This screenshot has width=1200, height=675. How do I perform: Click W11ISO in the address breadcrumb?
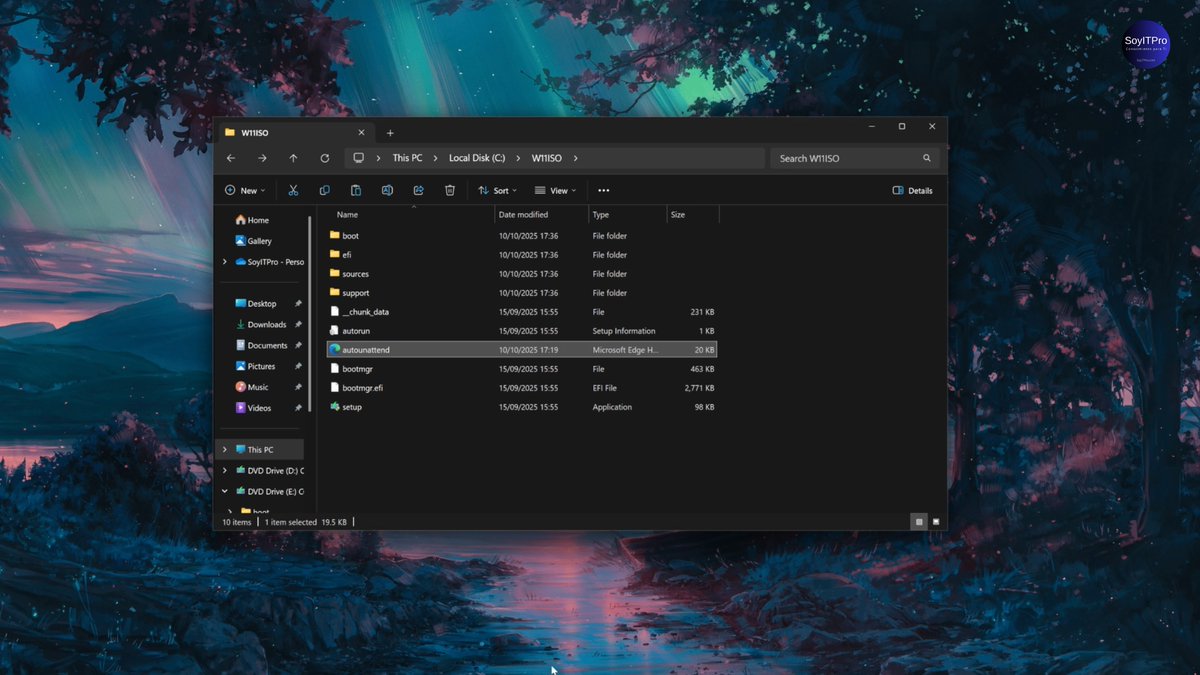[x=546, y=158]
